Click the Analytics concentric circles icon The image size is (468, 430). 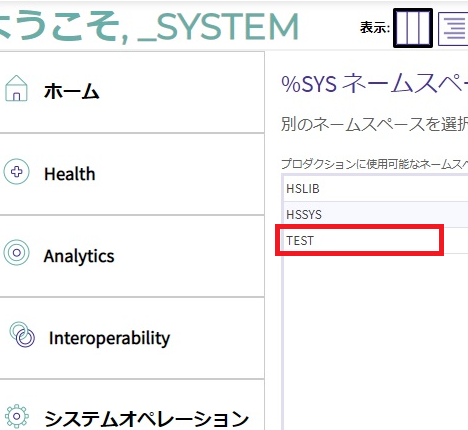(x=16, y=253)
